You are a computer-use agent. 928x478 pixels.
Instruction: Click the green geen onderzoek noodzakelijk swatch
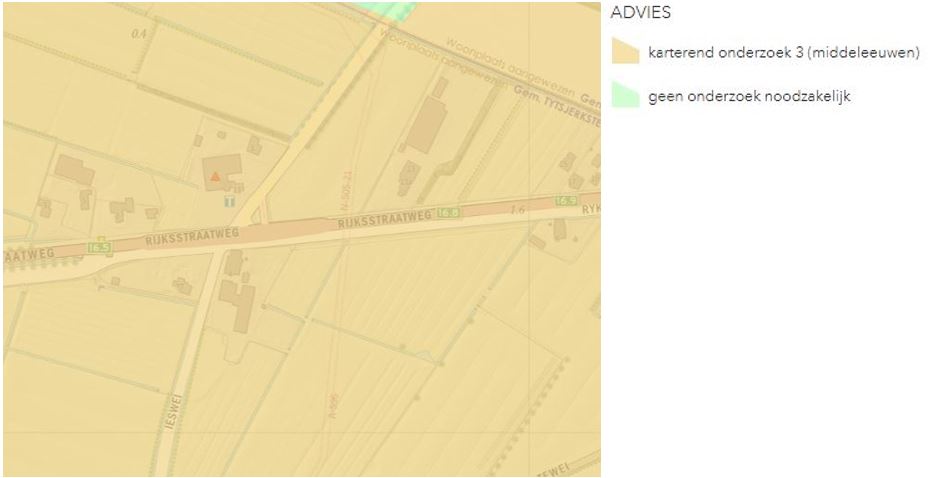[626, 95]
